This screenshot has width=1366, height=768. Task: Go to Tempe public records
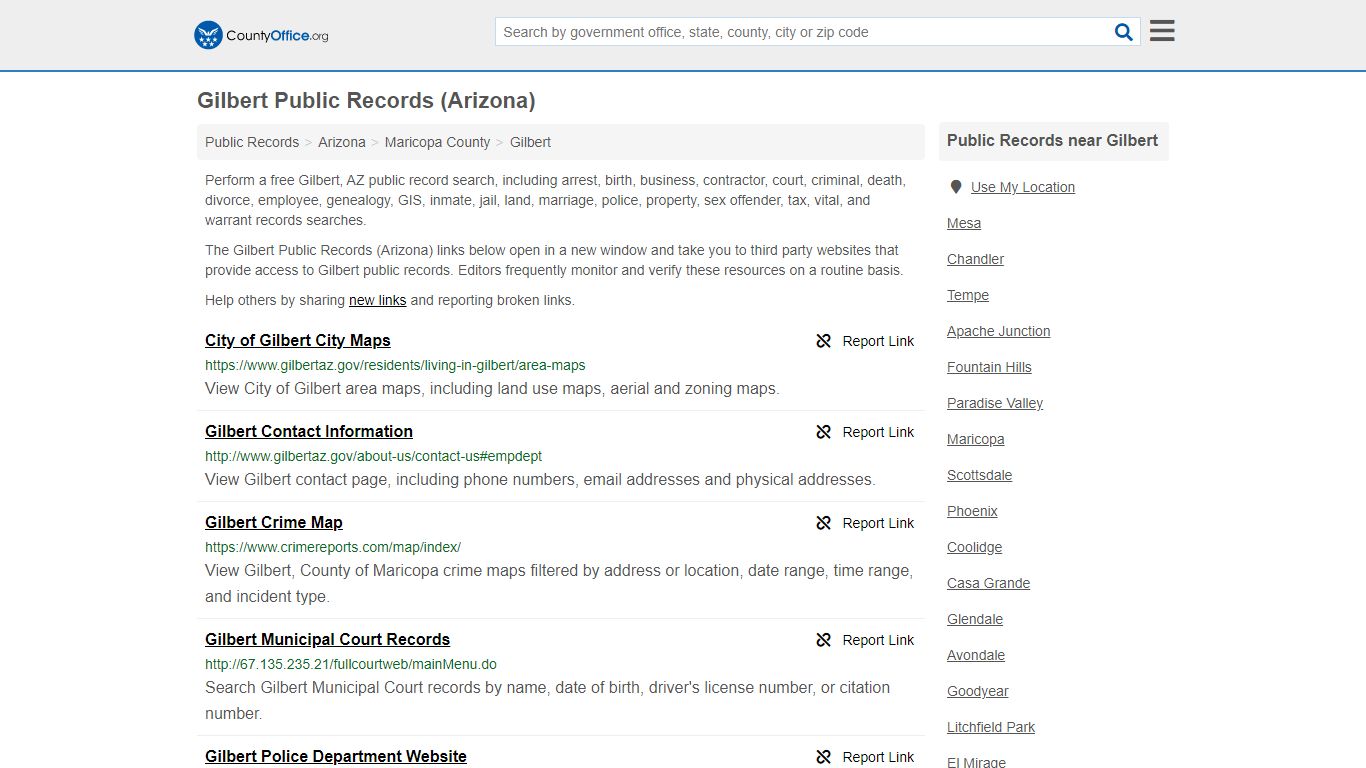[x=968, y=295]
